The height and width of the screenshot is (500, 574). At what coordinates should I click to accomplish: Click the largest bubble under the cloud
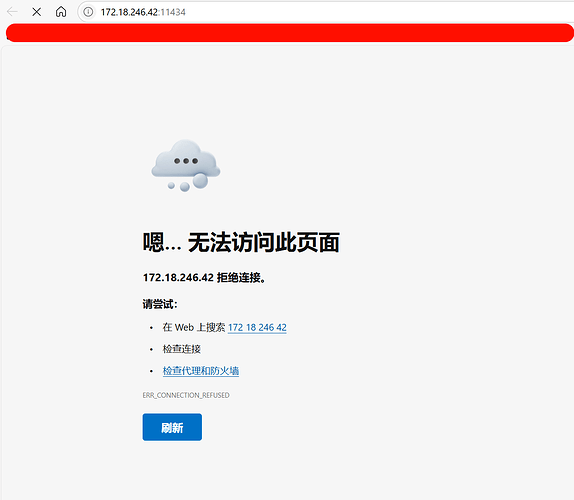coord(200,181)
